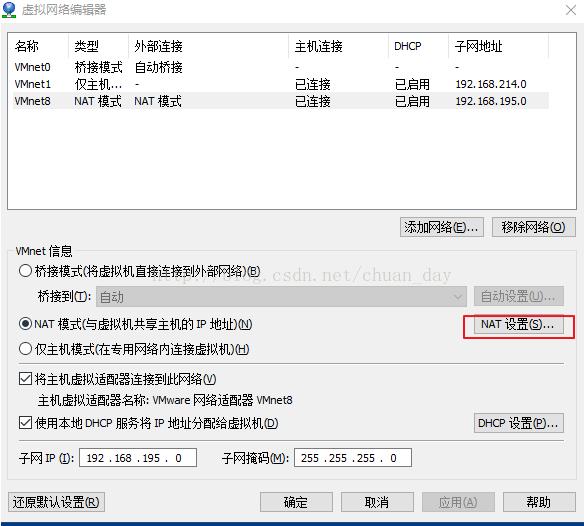Click 移除网络(O) button
The image size is (584, 526).
point(534,227)
